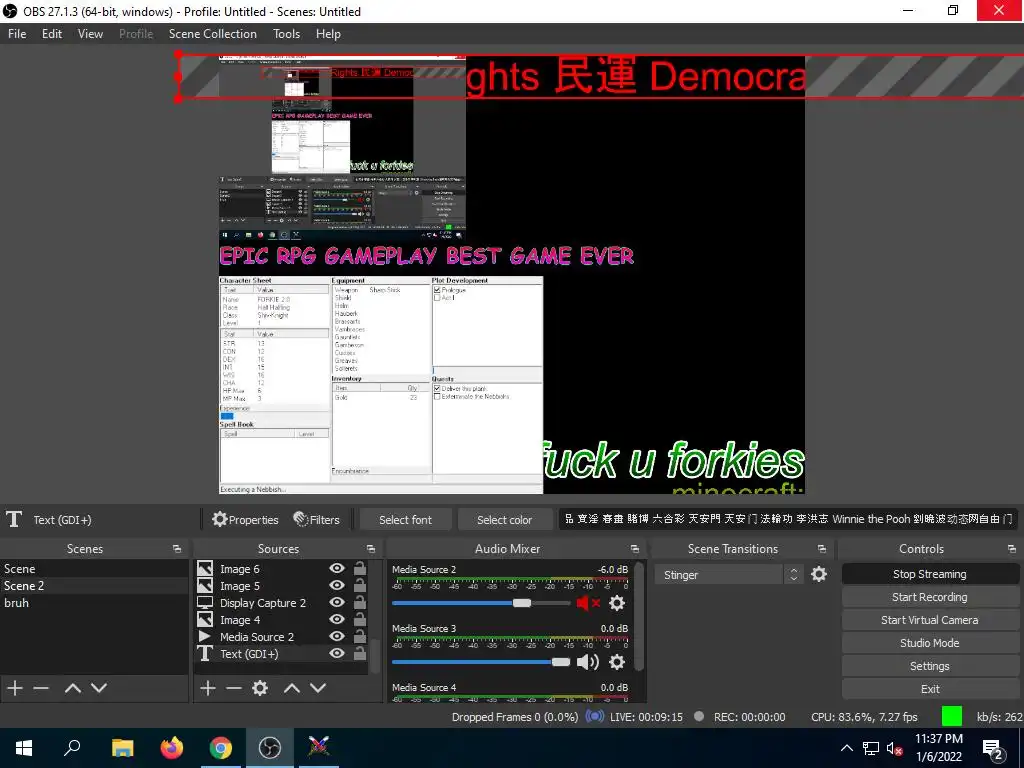Toggle lock on Display Capture 2
Screen dimensions: 1024x768
point(359,602)
